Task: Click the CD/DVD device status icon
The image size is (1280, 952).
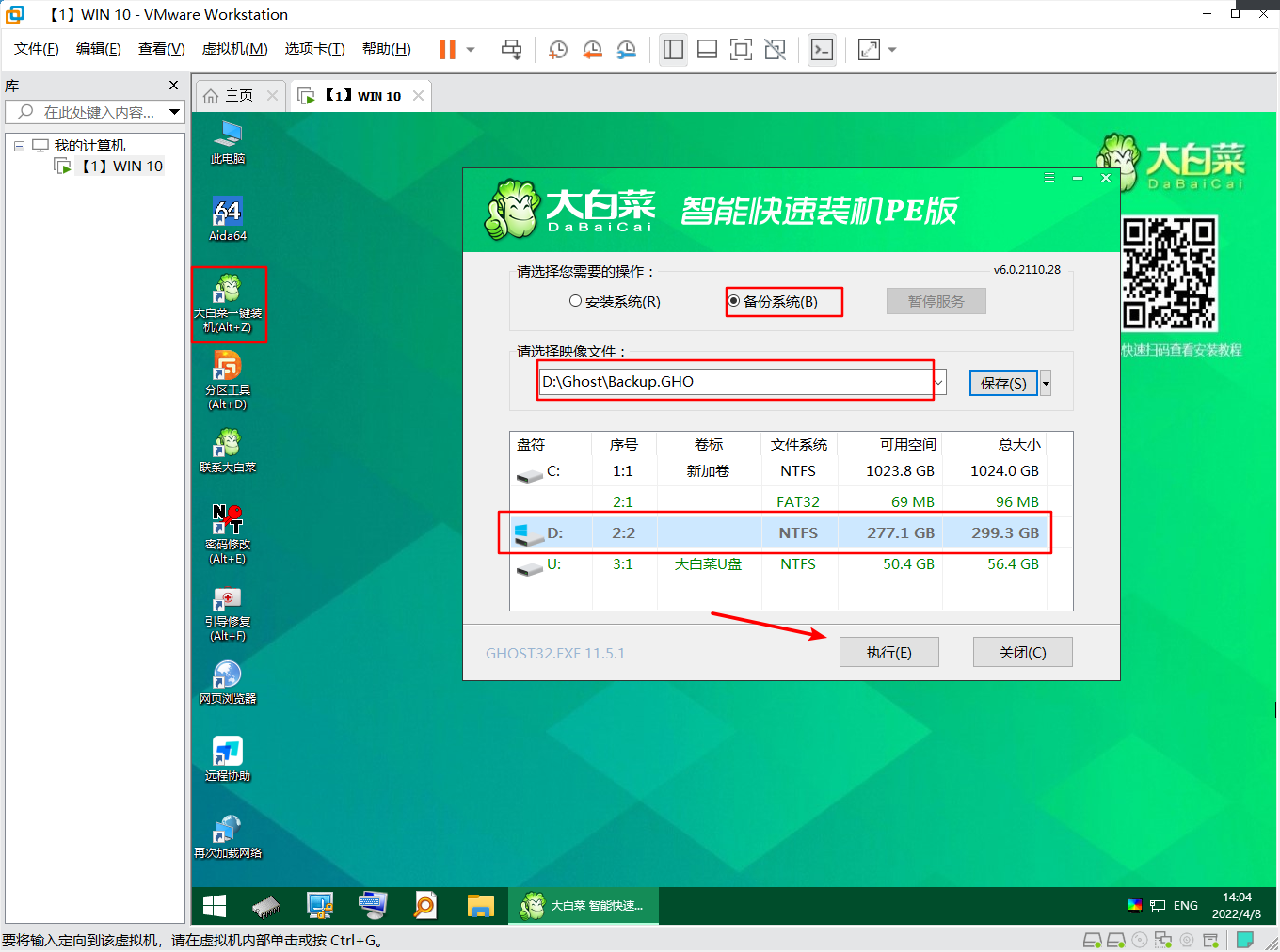Action: (1140, 940)
